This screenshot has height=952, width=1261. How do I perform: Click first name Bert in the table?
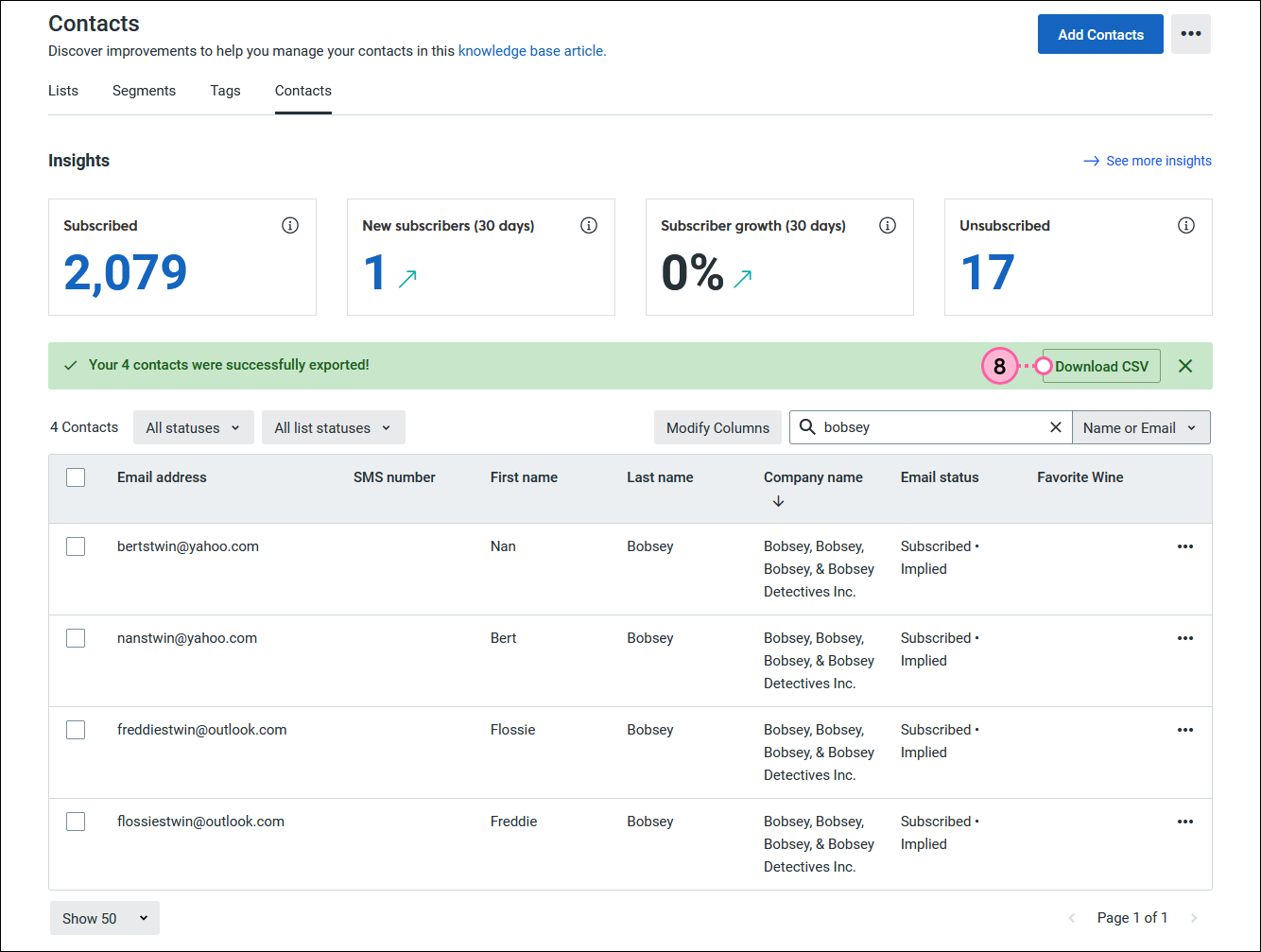click(x=504, y=638)
